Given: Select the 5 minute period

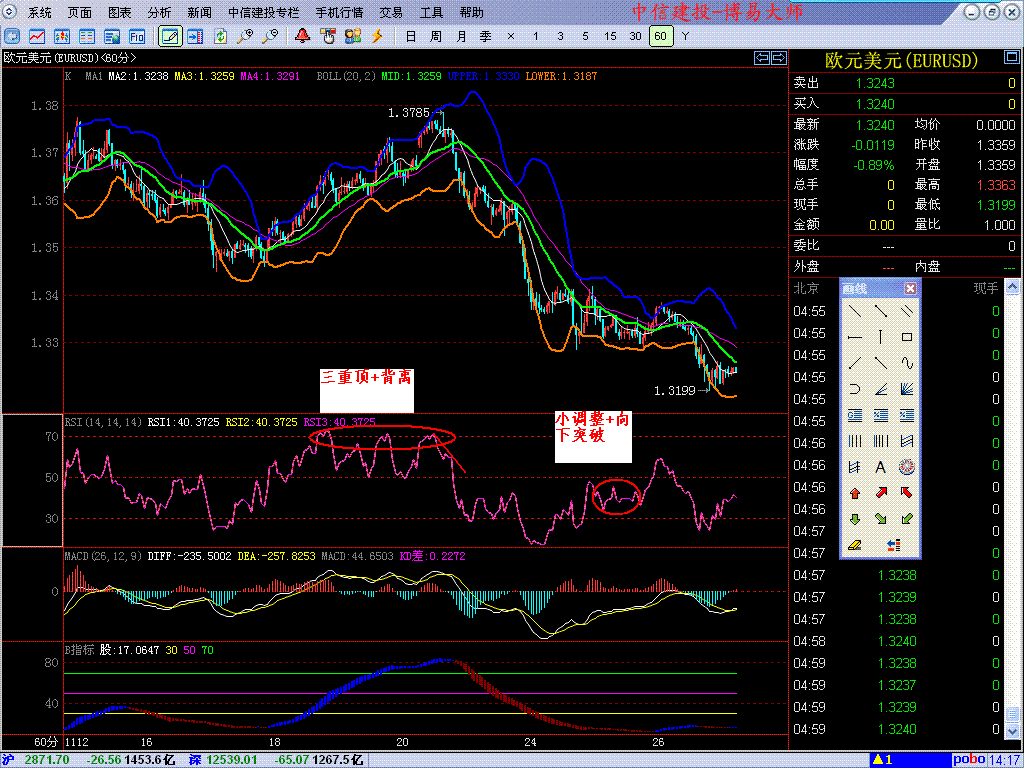Looking at the screenshot, I should click(x=585, y=37).
